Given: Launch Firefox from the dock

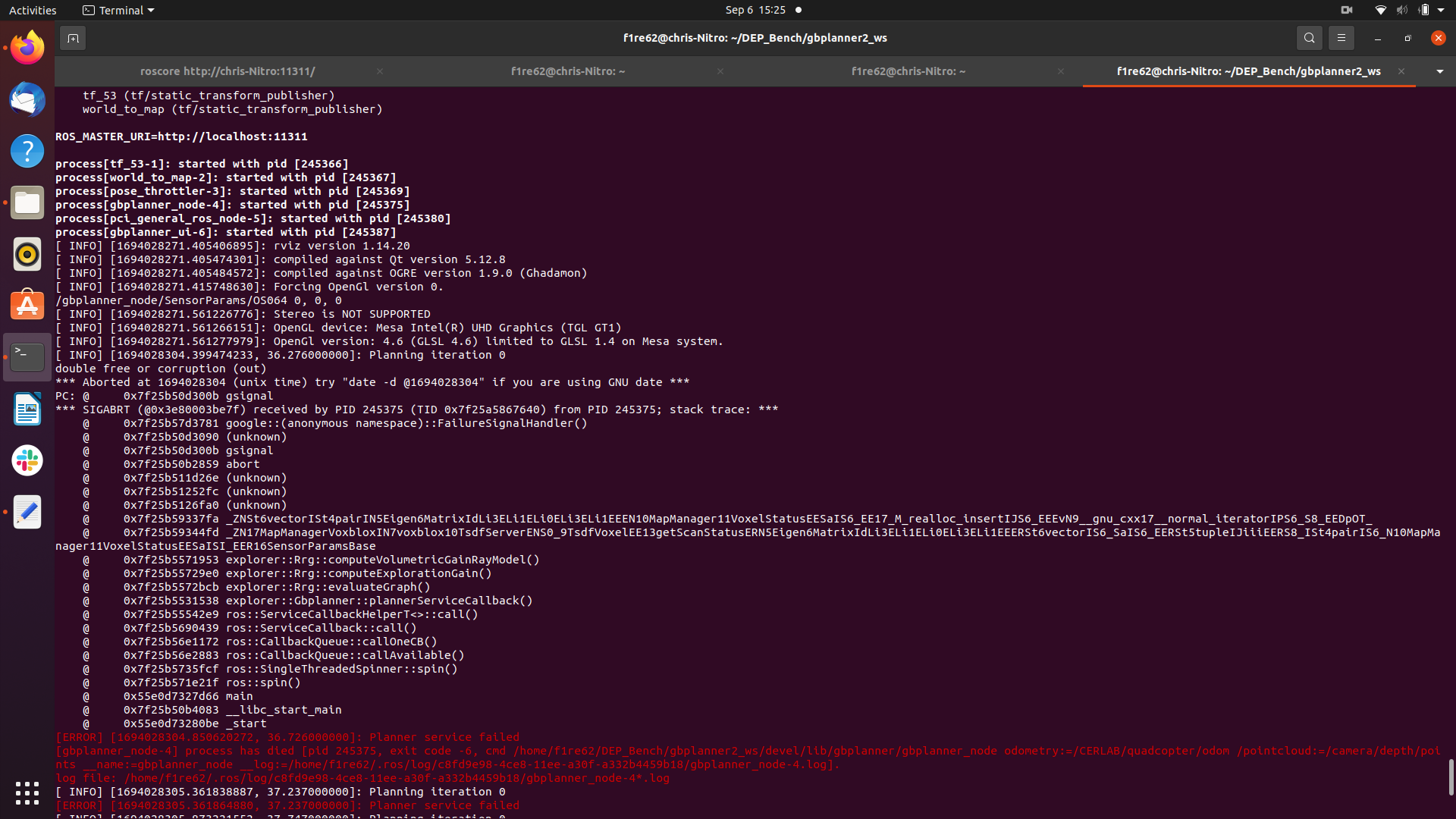Looking at the screenshot, I should coord(27,47).
